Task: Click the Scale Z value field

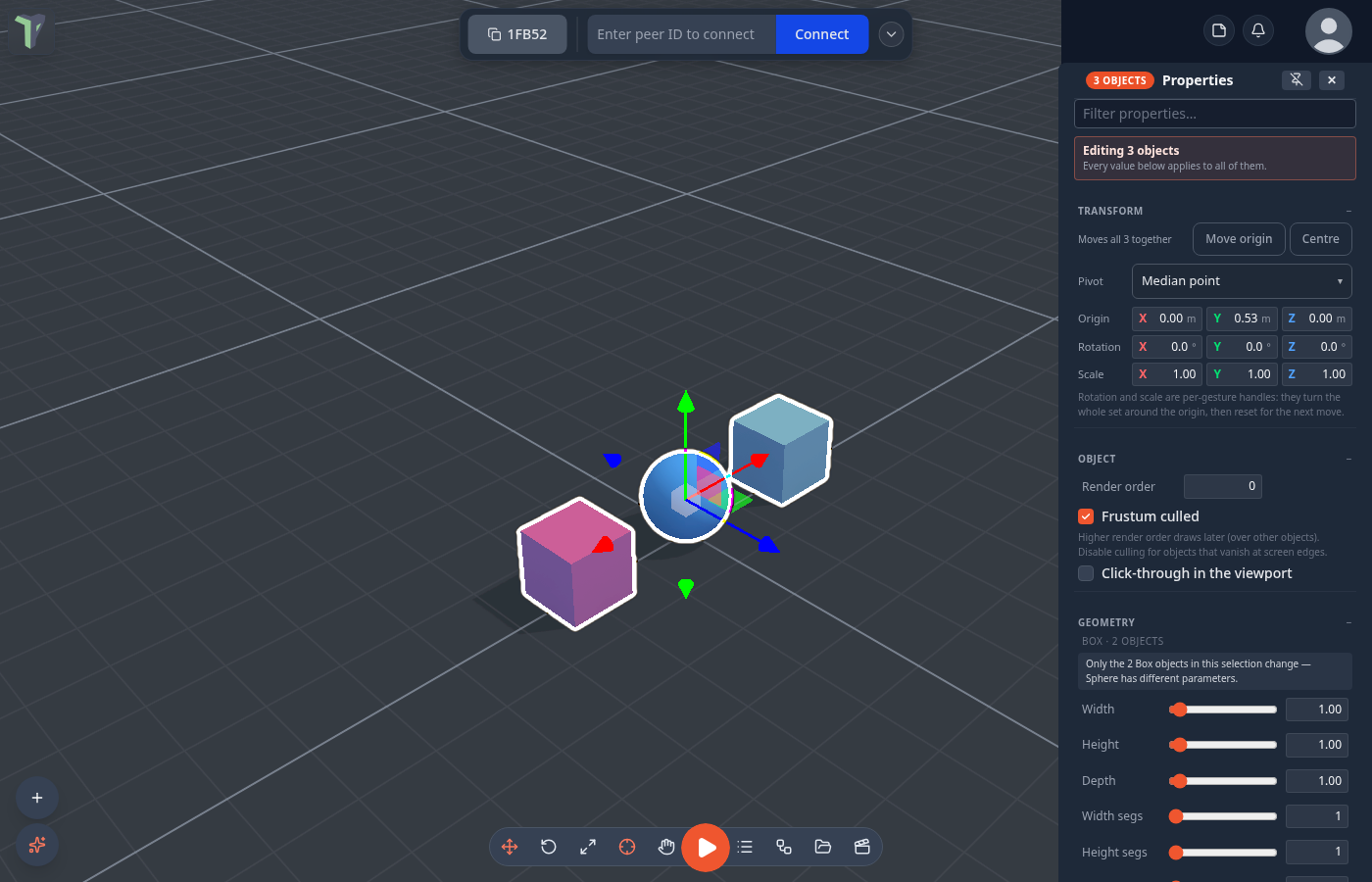Action: pyautogui.click(x=1316, y=374)
